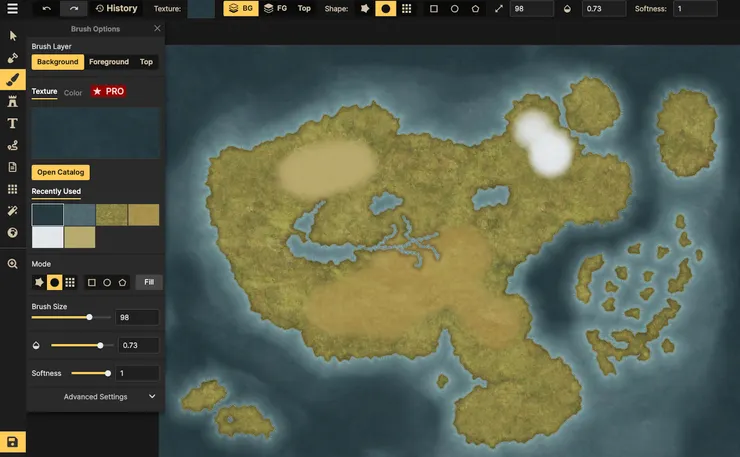Pick the pale sand recently used texture

(x=80, y=237)
